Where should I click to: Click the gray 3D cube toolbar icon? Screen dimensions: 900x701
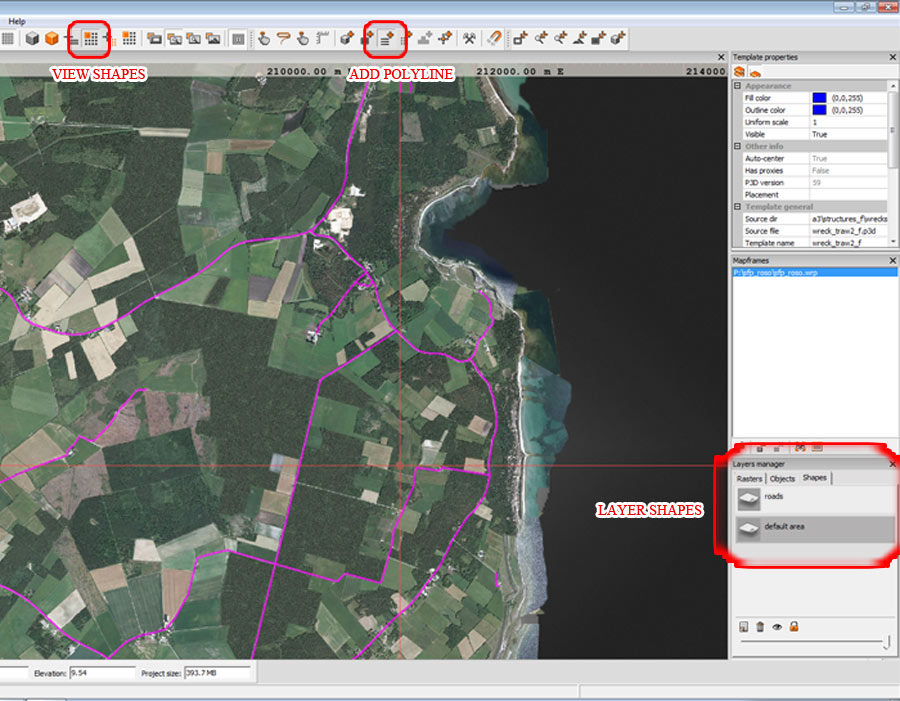point(32,39)
